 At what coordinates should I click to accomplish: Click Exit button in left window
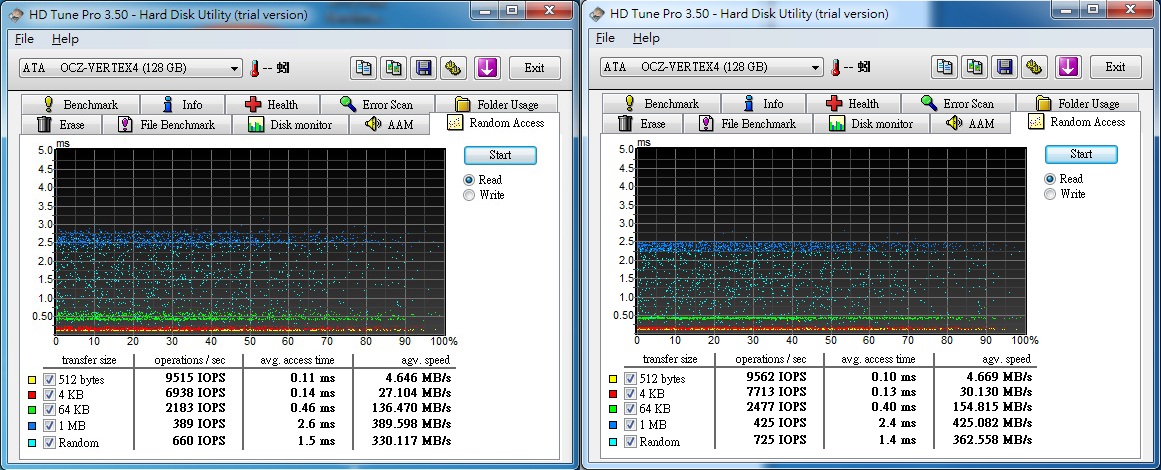click(x=535, y=68)
